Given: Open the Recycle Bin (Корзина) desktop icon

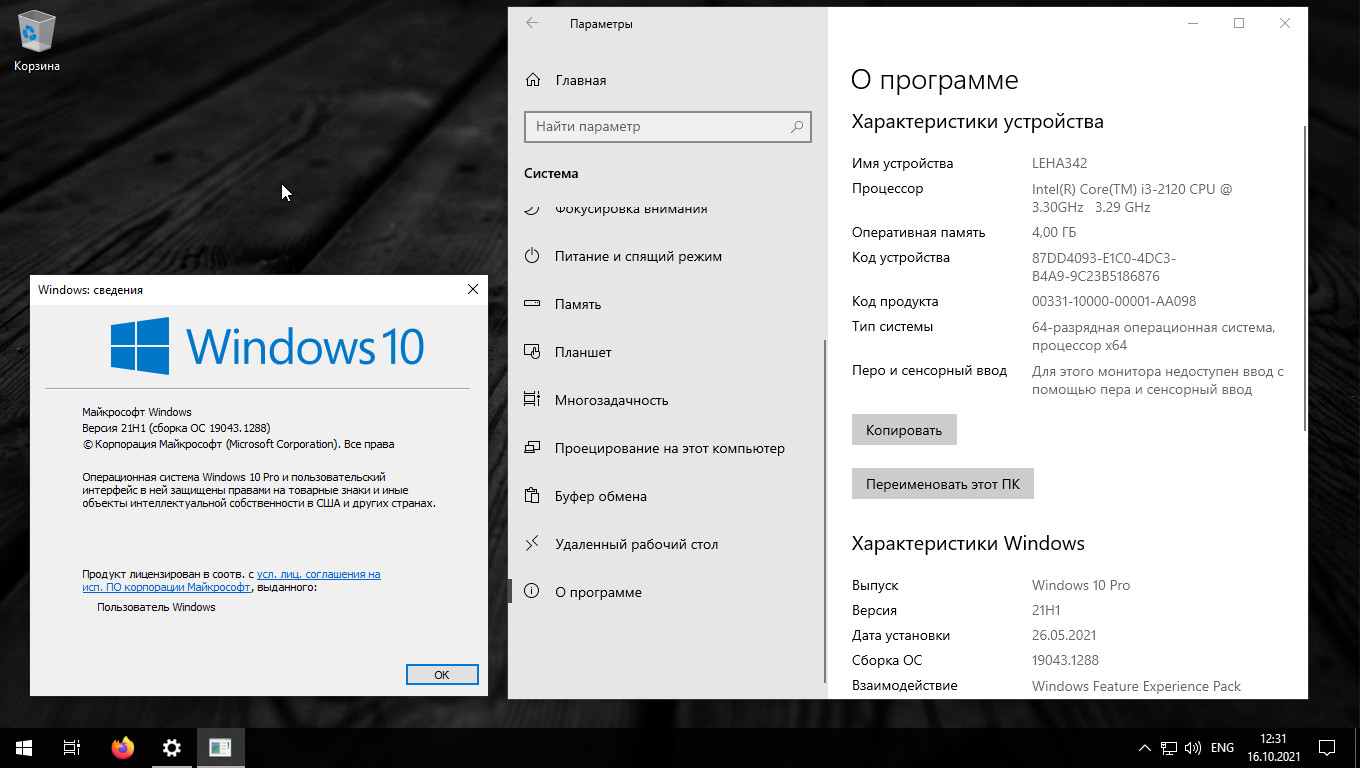Looking at the screenshot, I should [x=37, y=42].
